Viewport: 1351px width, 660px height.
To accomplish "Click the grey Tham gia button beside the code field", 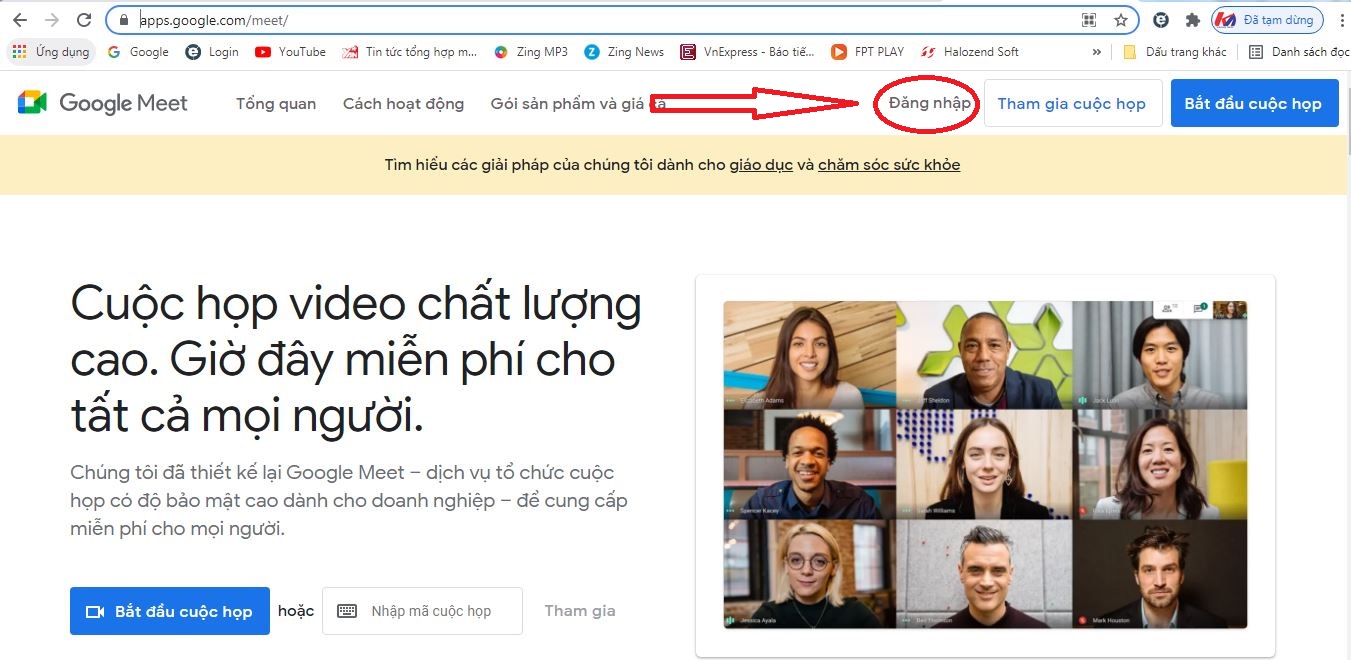I will pos(580,611).
